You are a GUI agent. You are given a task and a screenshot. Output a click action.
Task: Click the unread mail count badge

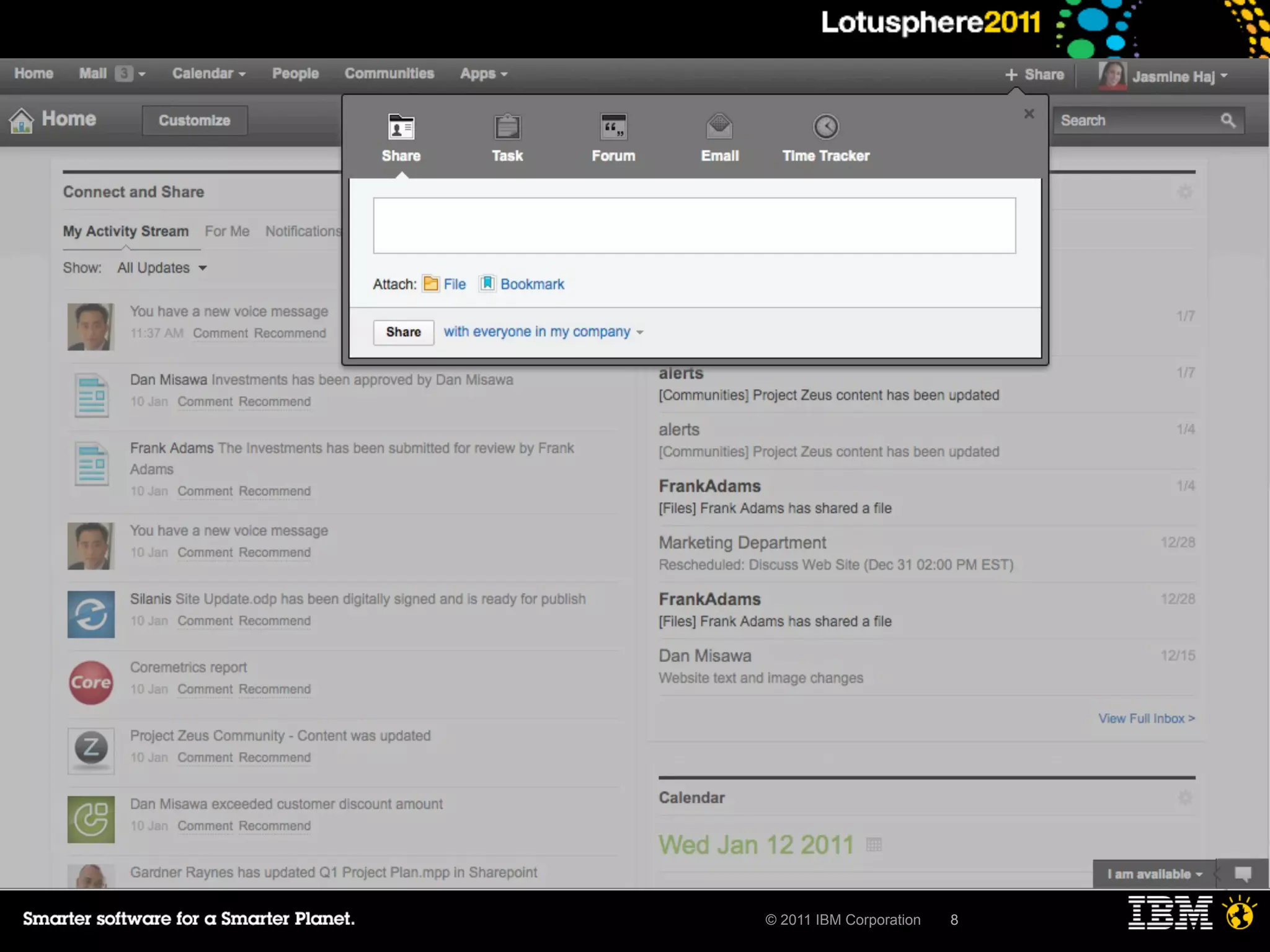(x=124, y=74)
